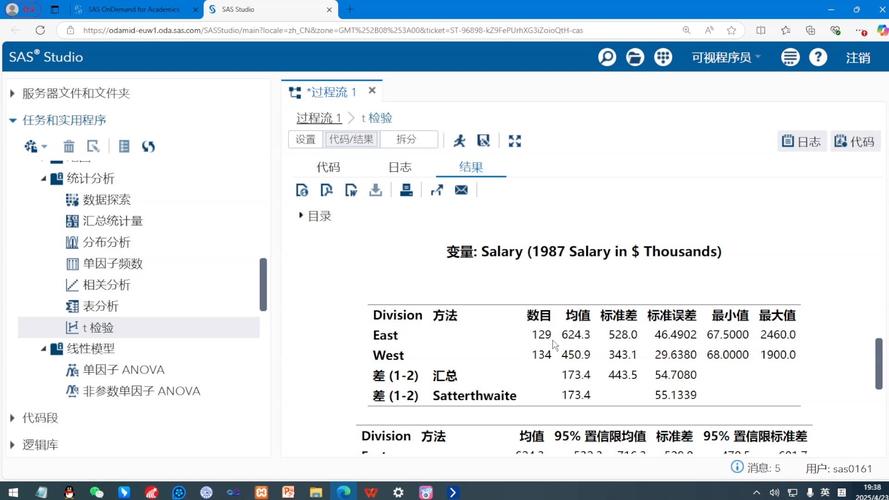
Task: Switch view to 拆分
Action: (407, 139)
